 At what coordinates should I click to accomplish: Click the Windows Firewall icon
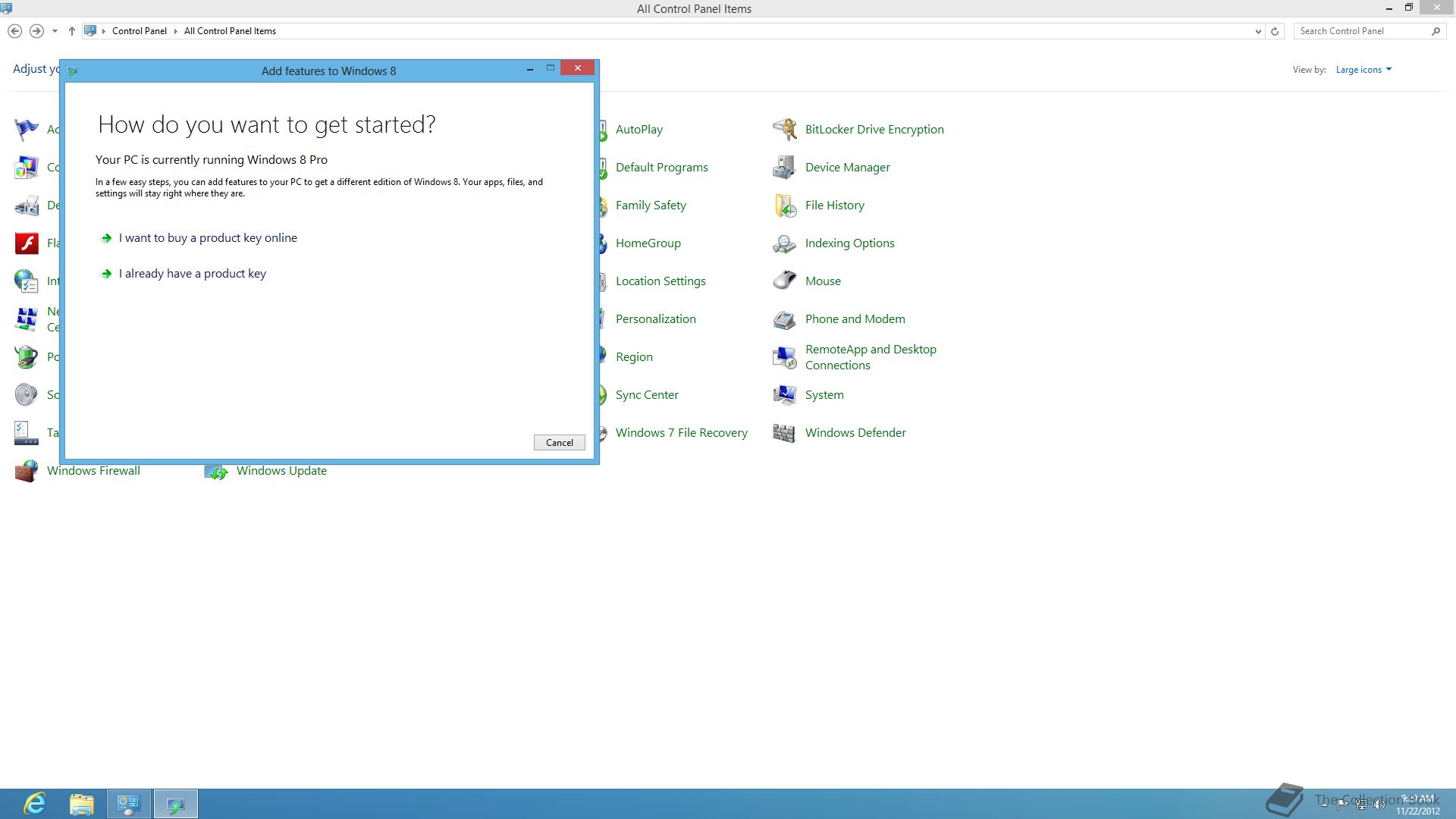27,471
